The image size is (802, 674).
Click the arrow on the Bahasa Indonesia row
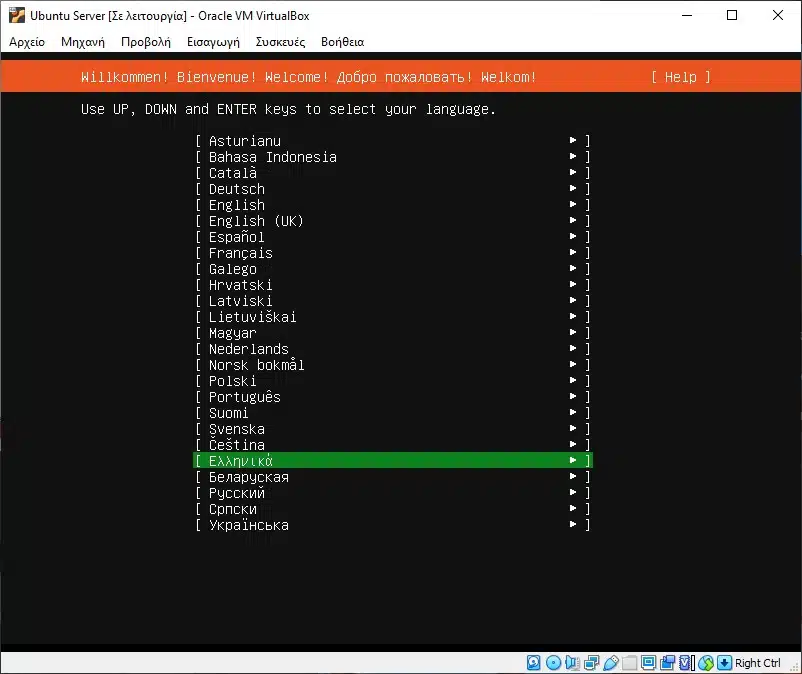(573, 156)
